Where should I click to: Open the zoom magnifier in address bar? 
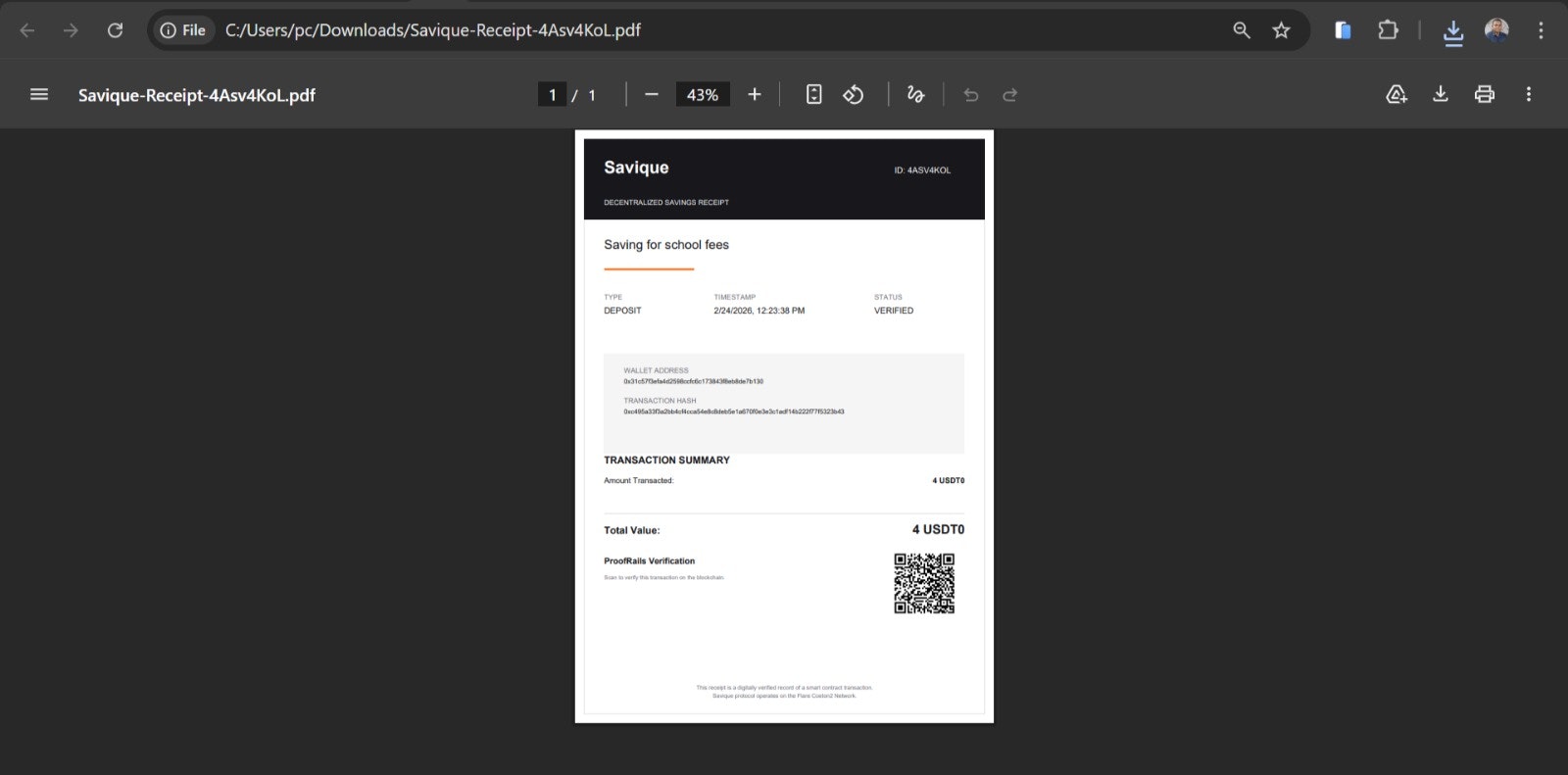coord(1242,30)
